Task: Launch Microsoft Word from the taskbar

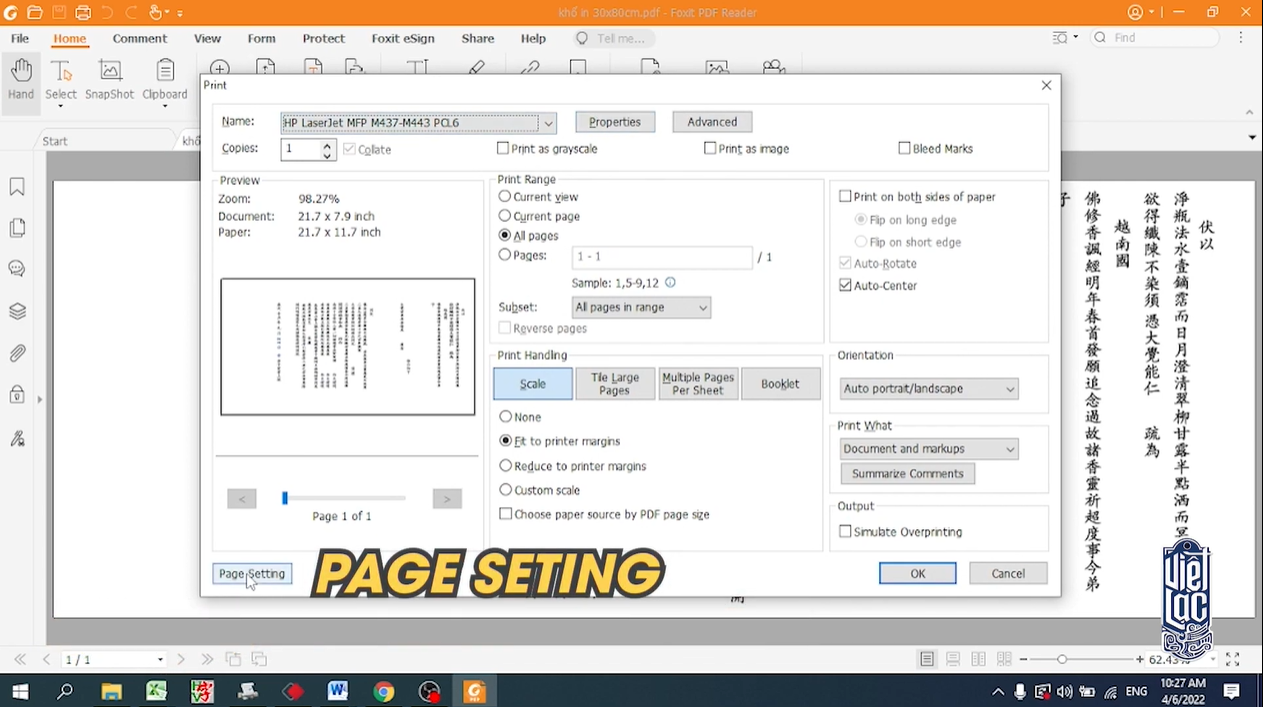Action: coord(337,691)
